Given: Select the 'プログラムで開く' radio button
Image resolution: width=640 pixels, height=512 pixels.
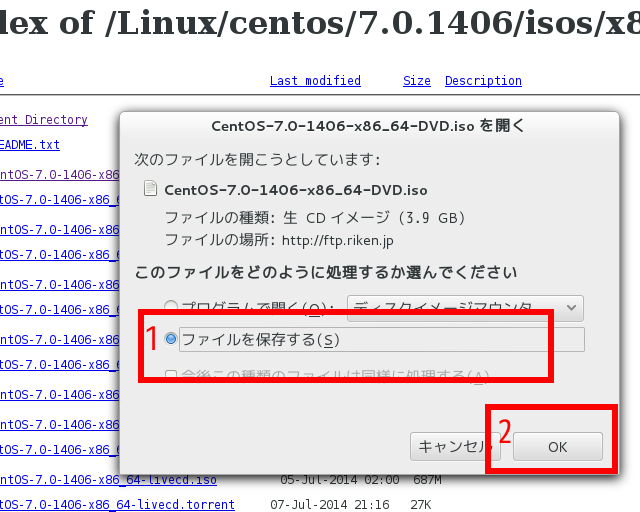Looking at the screenshot, I should pos(171,307).
